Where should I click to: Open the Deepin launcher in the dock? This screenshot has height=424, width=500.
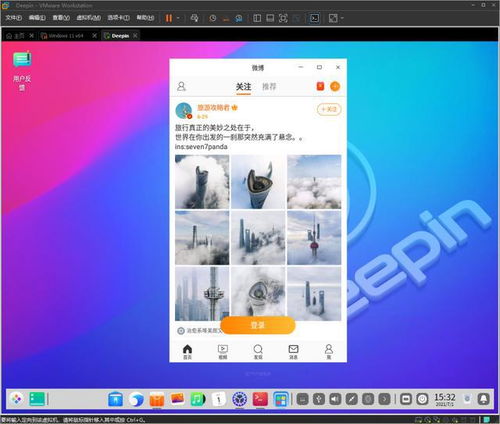[16, 399]
